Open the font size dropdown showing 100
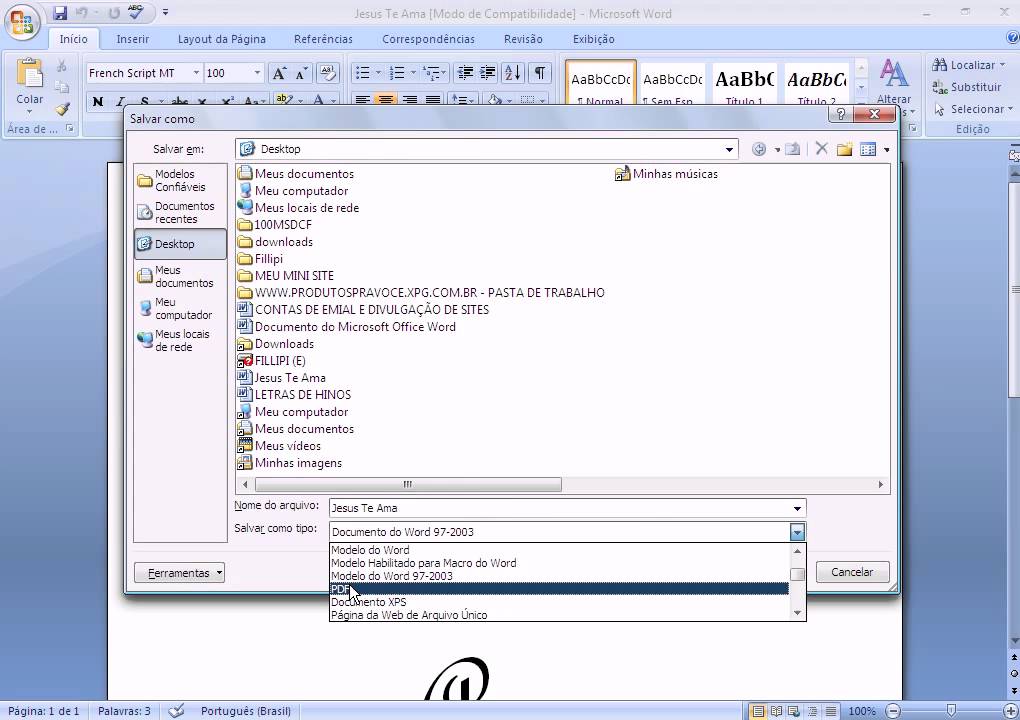The height and width of the screenshot is (720, 1020). click(x=258, y=73)
